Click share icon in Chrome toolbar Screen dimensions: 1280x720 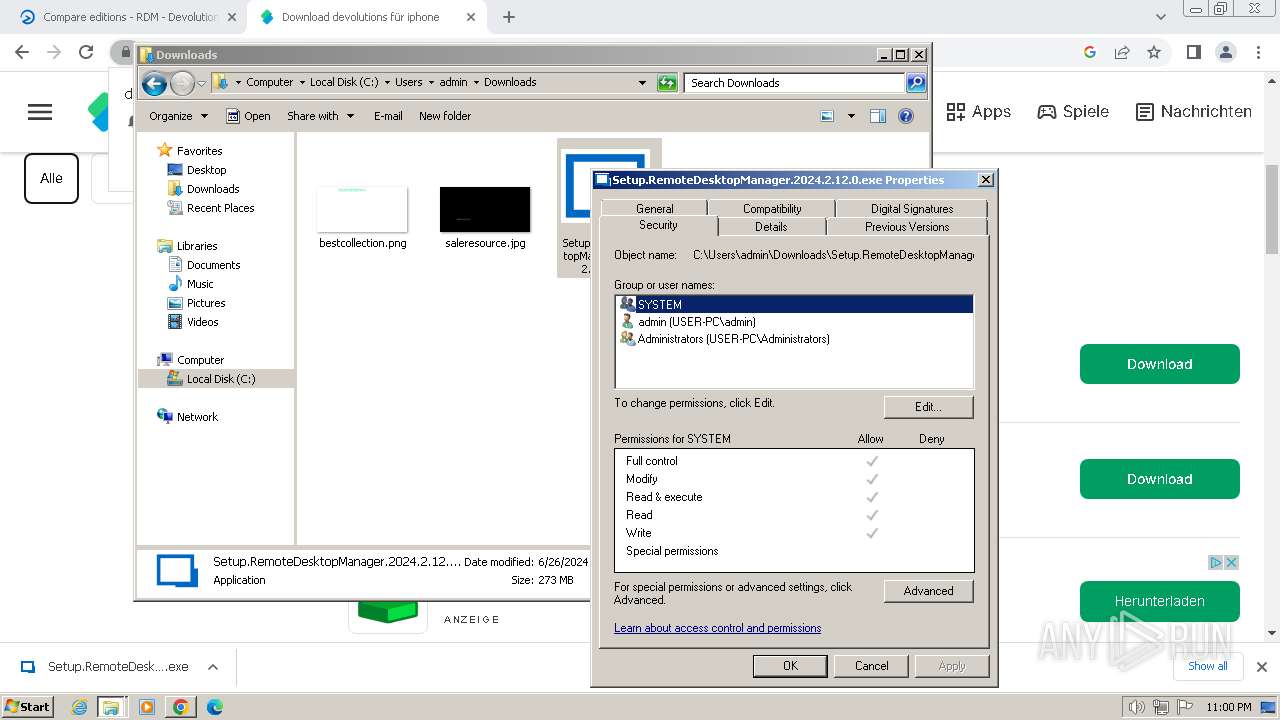click(1122, 52)
